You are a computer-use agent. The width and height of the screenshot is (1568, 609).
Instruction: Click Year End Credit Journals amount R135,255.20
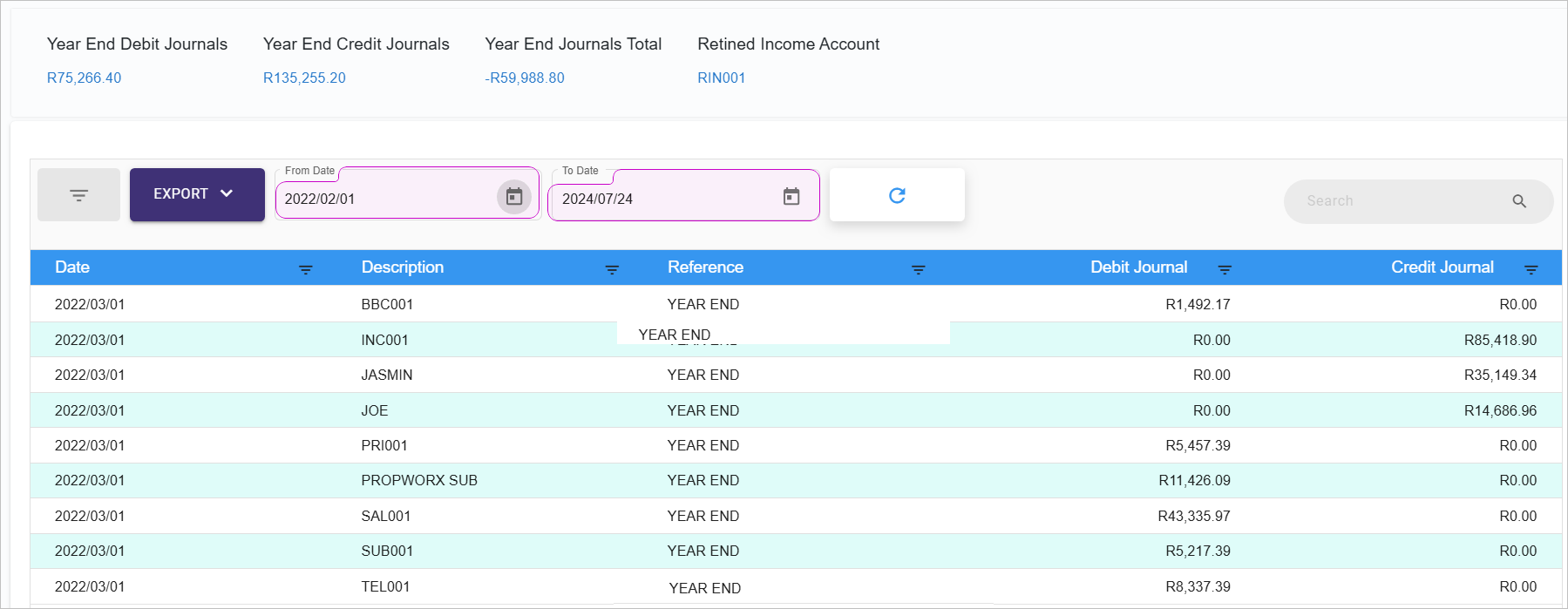point(304,78)
